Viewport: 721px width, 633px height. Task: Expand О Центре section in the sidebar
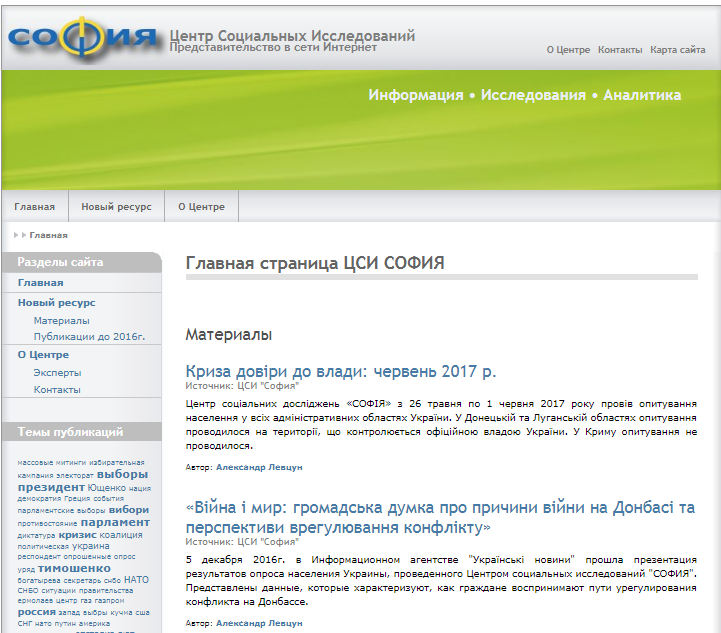tap(43, 355)
